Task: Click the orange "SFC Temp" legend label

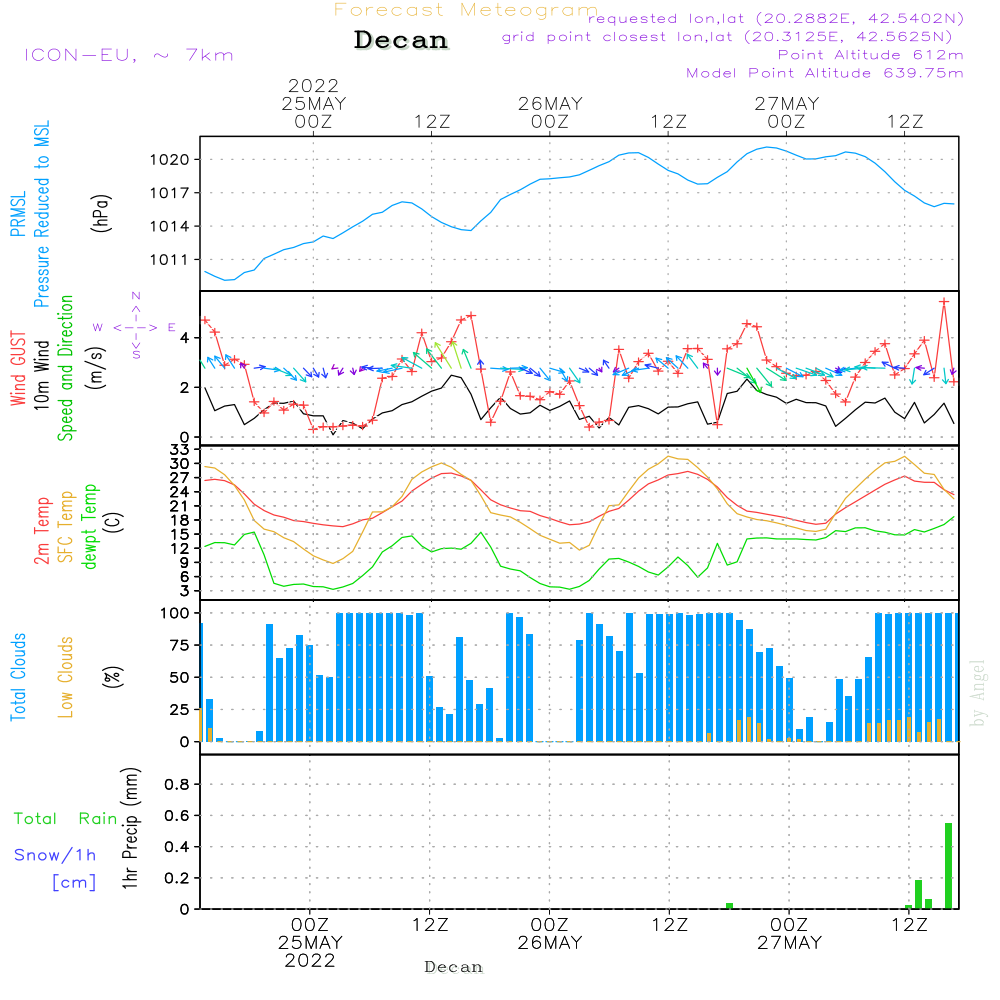Action: click(x=66, y=527)
